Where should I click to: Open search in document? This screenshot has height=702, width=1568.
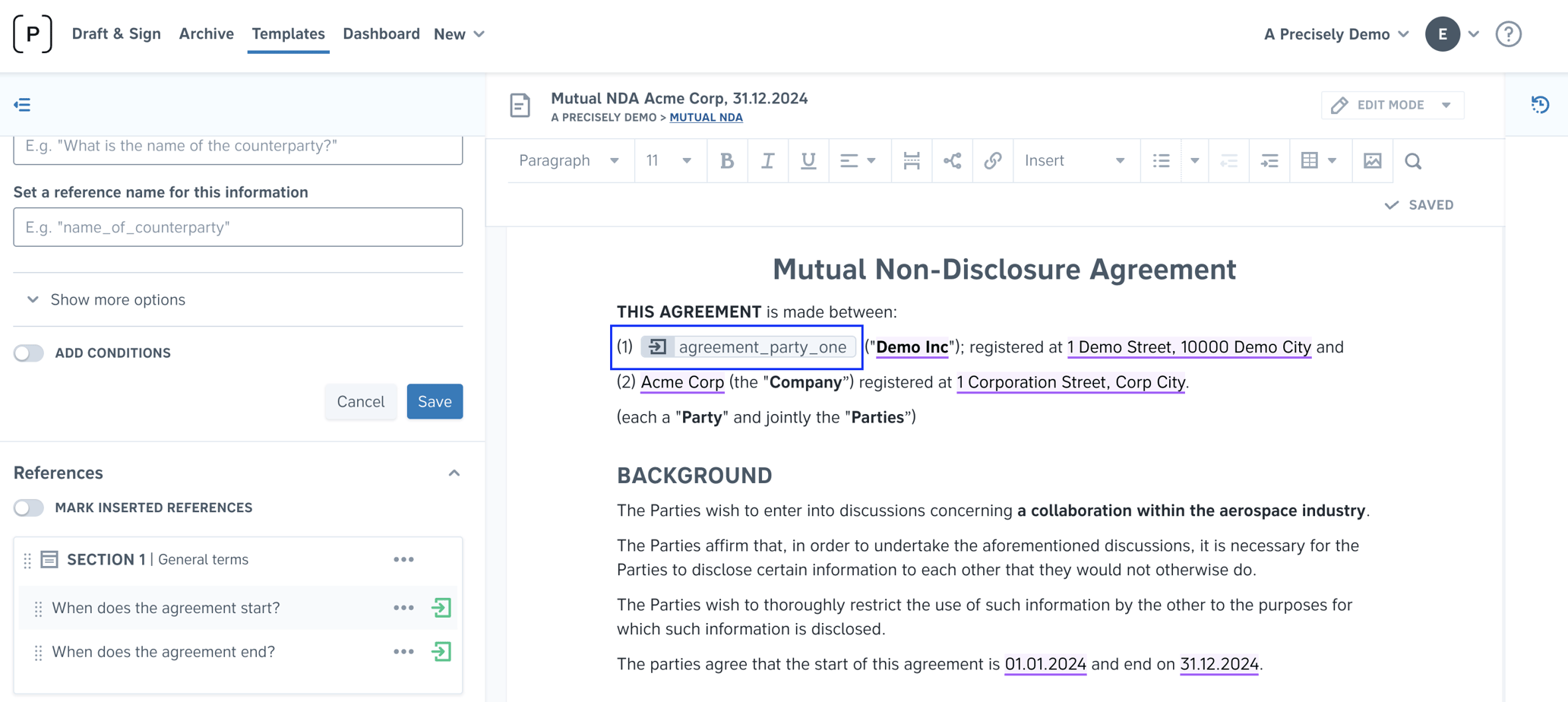tap(1413, 161)
